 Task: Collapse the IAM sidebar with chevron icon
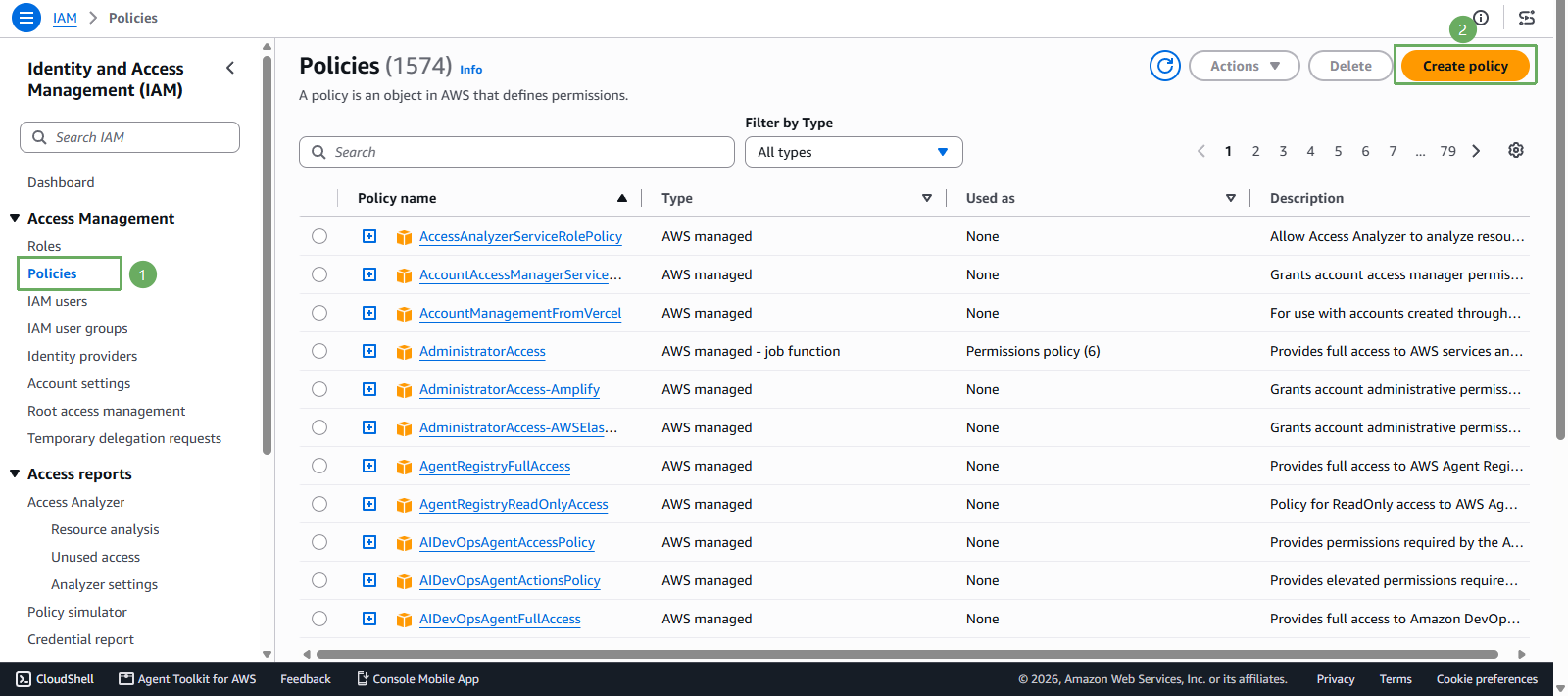point(230,68)
